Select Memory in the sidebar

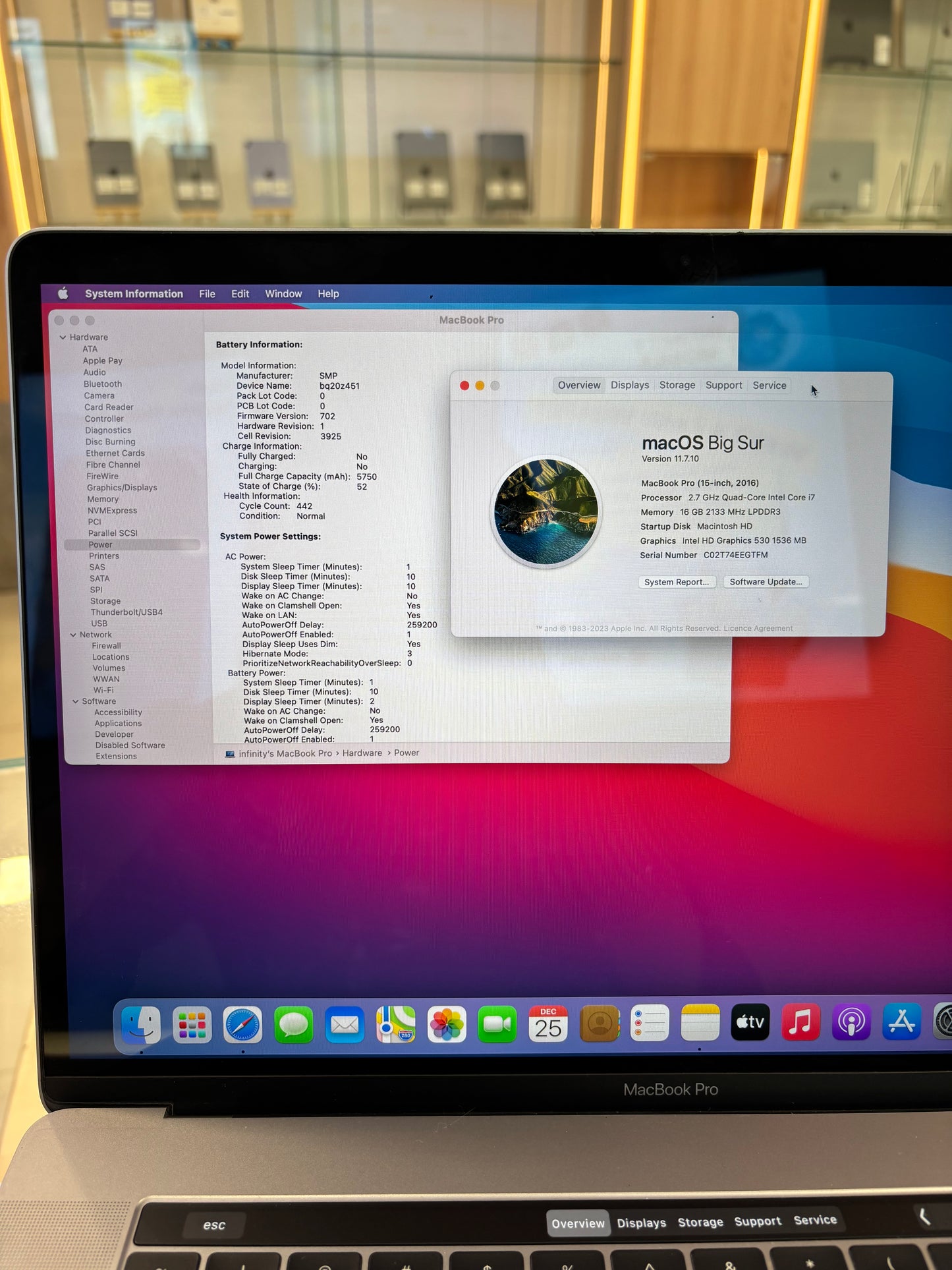click(103, 500)
